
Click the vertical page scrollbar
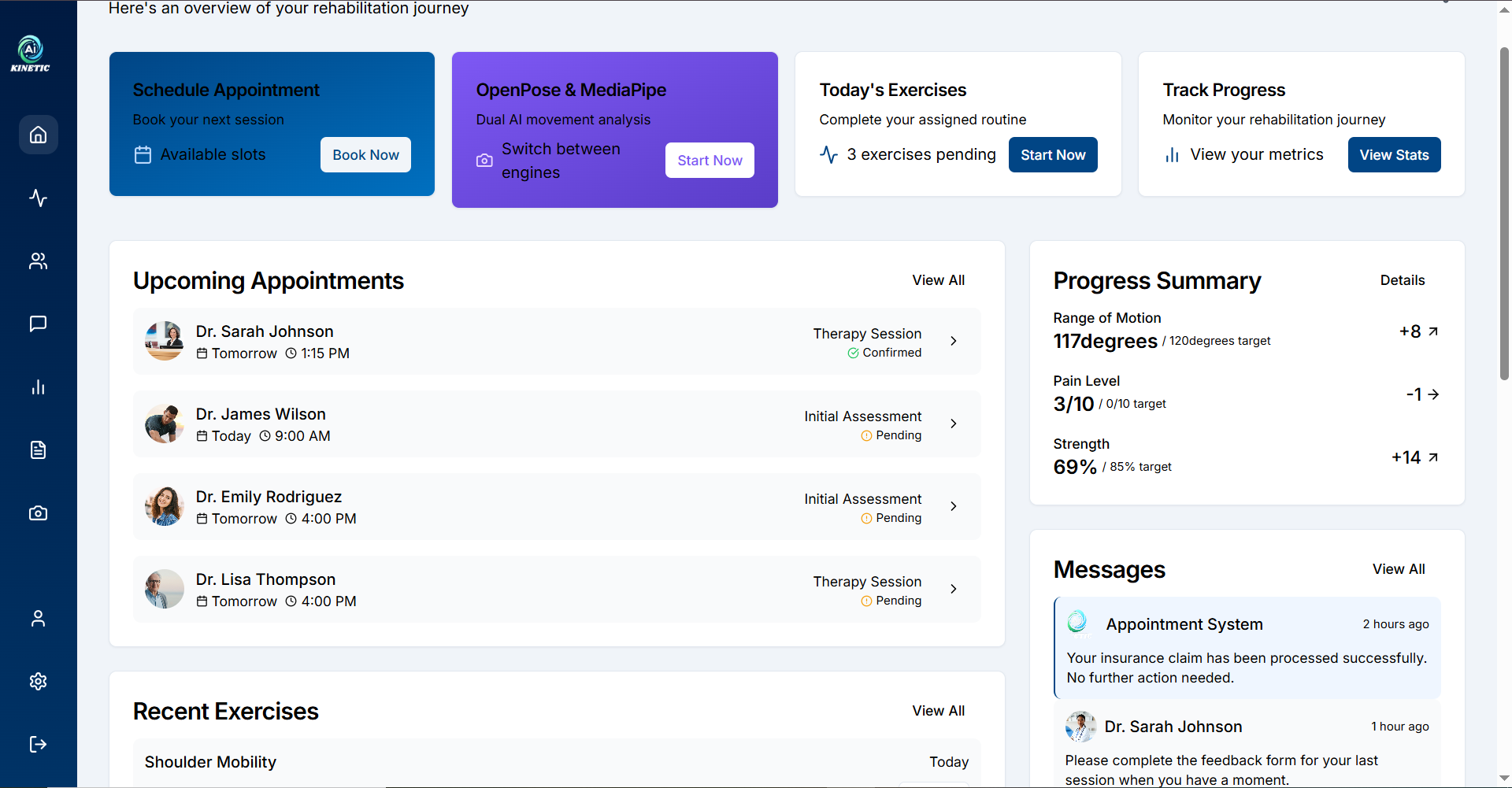click(1504, 214)
